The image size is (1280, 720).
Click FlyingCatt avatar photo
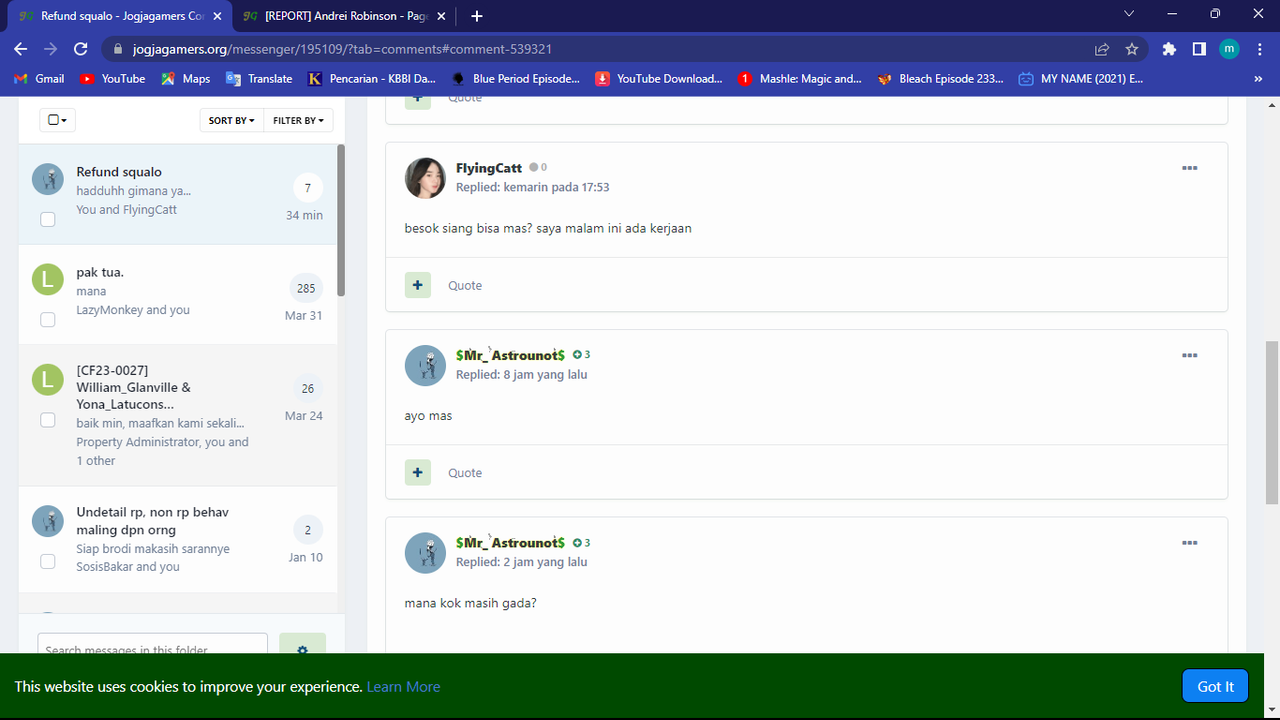coord(425,178)
